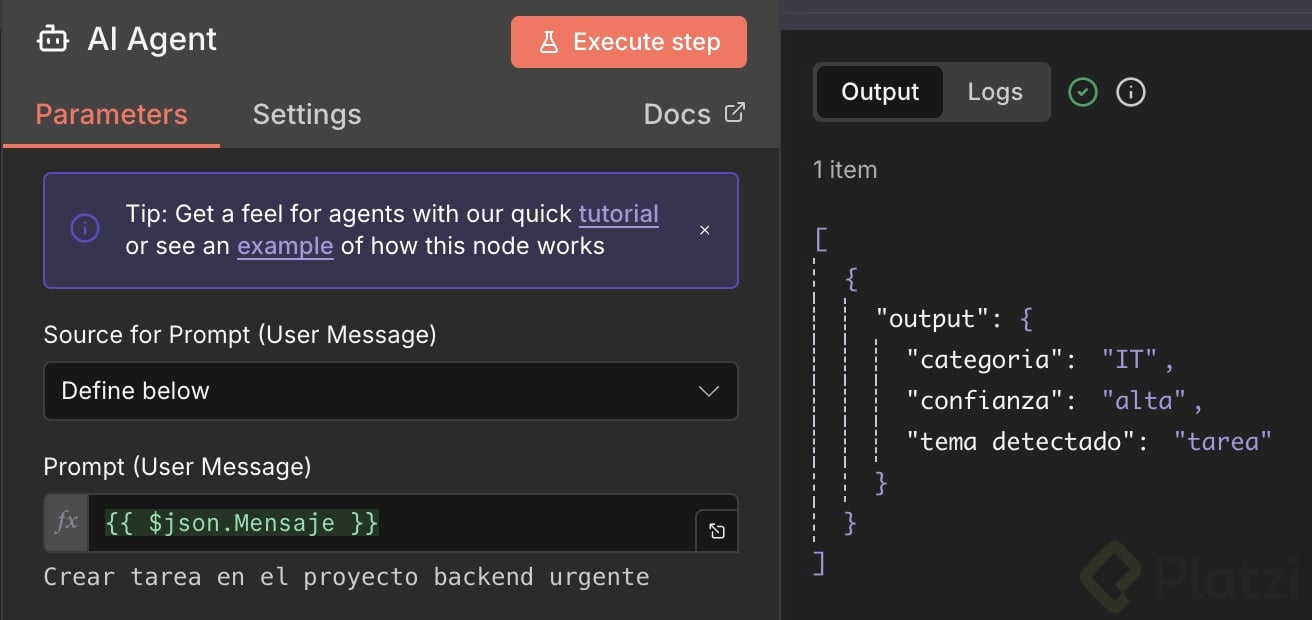1312x620 pixels.
Task: Click the green success checkmark icon
Action: pyautogui.click(x=1083, y=92)
